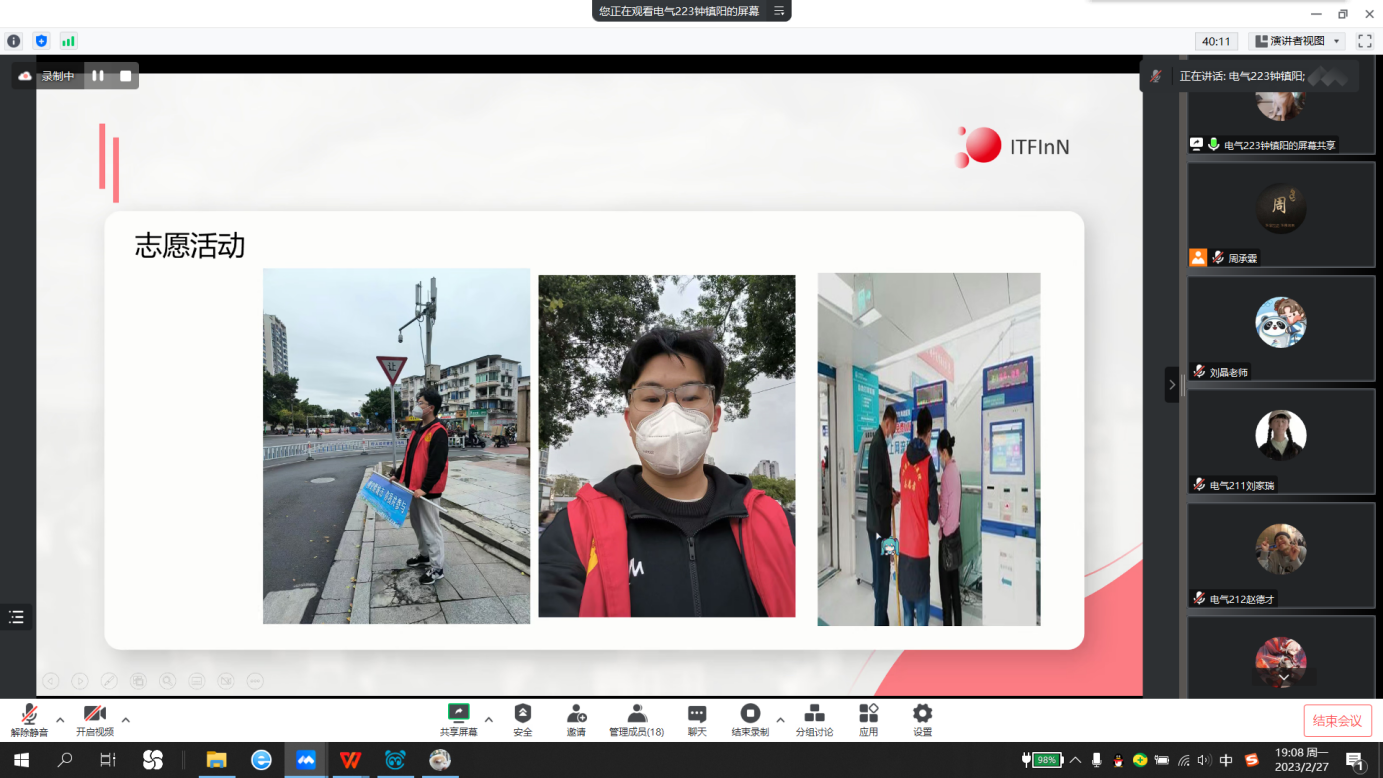Click the previous slide arrow in the slideshow
1383x778 pixels.
(50, 681)
